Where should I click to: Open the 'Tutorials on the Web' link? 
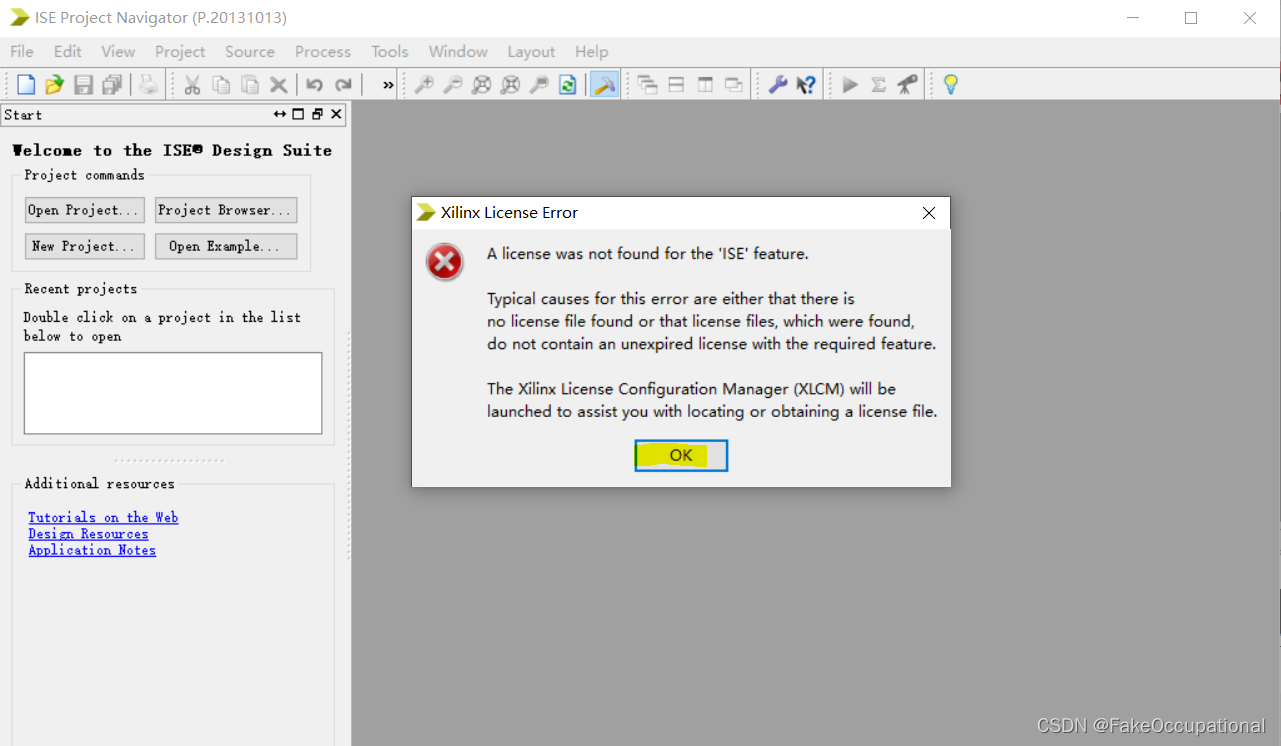tap(103, 517)
